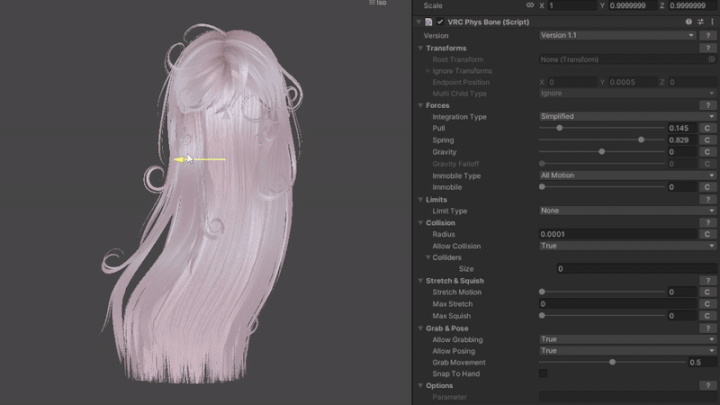Open the Integration Type dropdown
The image size is (720, 405).
pyautogui.click(x=627, y=117)
